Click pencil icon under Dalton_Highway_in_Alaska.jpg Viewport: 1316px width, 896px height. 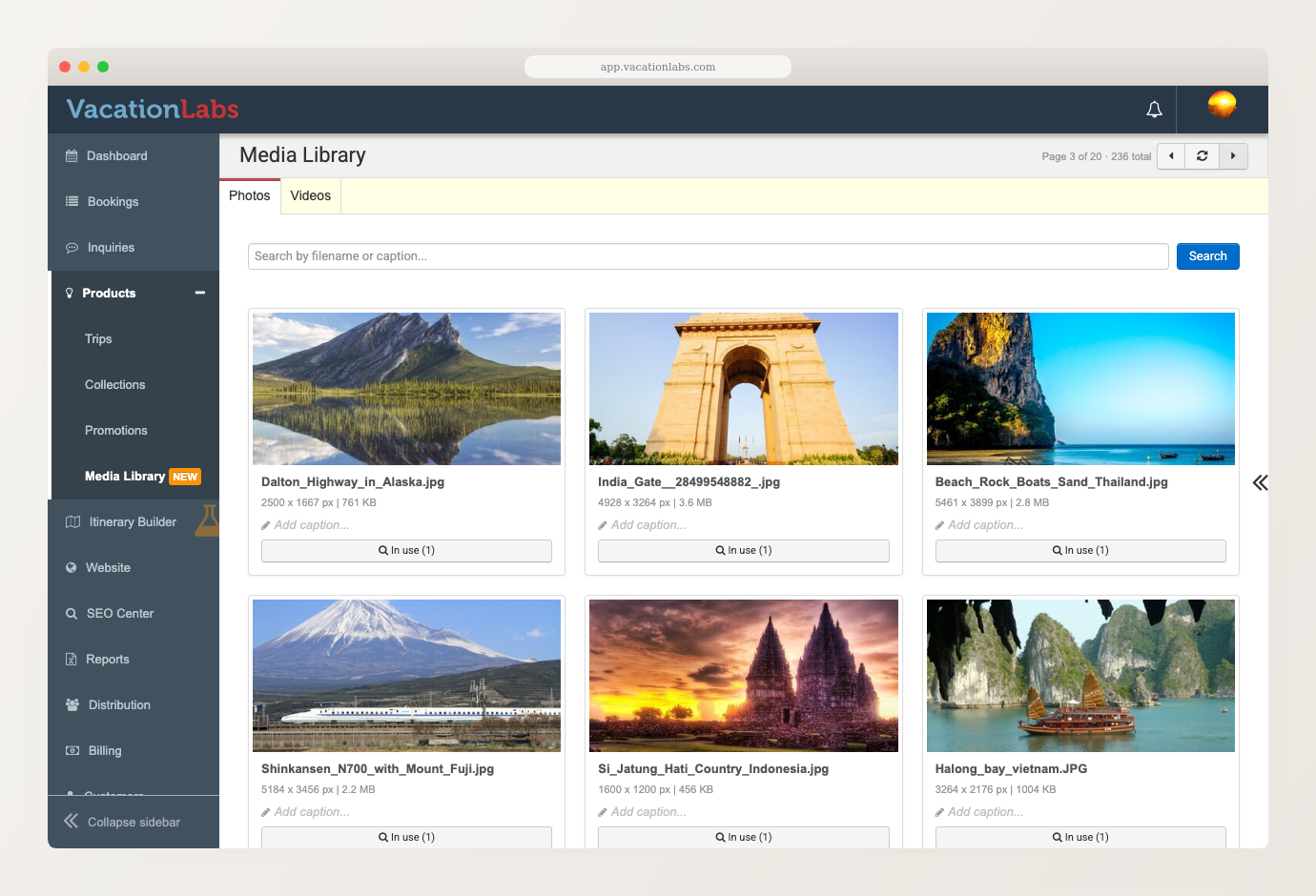(x=266, y=526)
